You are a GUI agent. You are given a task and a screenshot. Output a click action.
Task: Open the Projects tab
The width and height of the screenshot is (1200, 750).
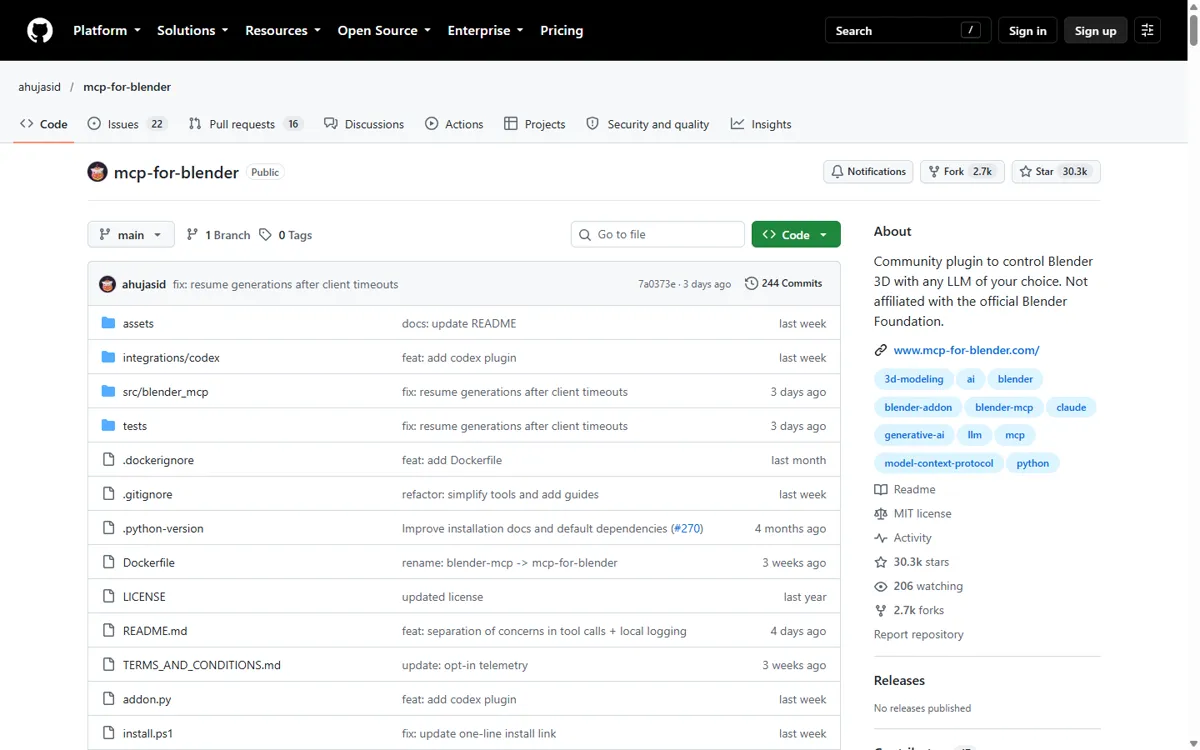pyautogui.click(x=535, y=124)
